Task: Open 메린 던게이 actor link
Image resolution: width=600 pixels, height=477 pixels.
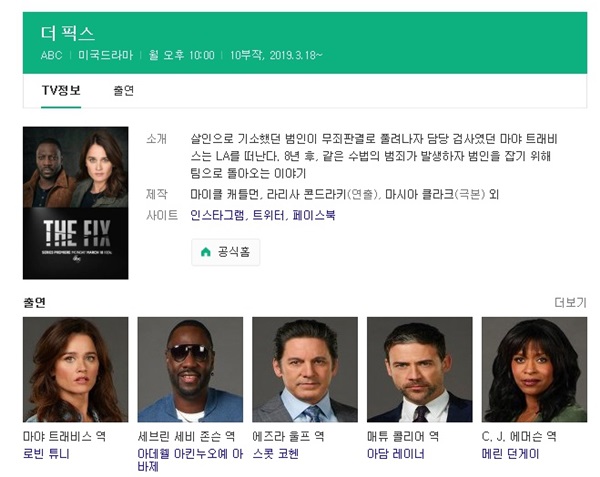Action: click(x=510, y=454)
